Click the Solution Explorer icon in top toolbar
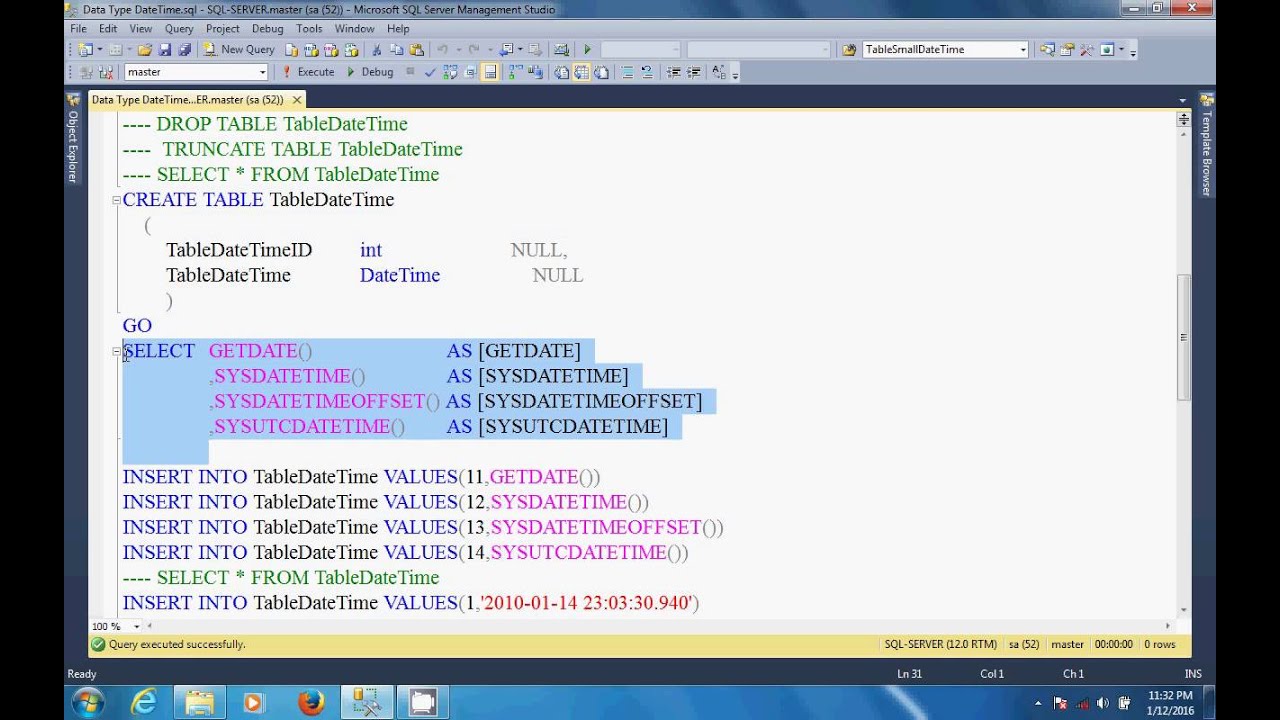 pos(1047,49)
